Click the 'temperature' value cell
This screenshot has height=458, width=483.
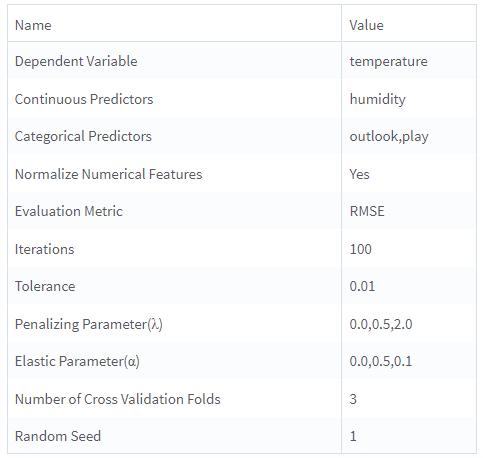point(388,61)
